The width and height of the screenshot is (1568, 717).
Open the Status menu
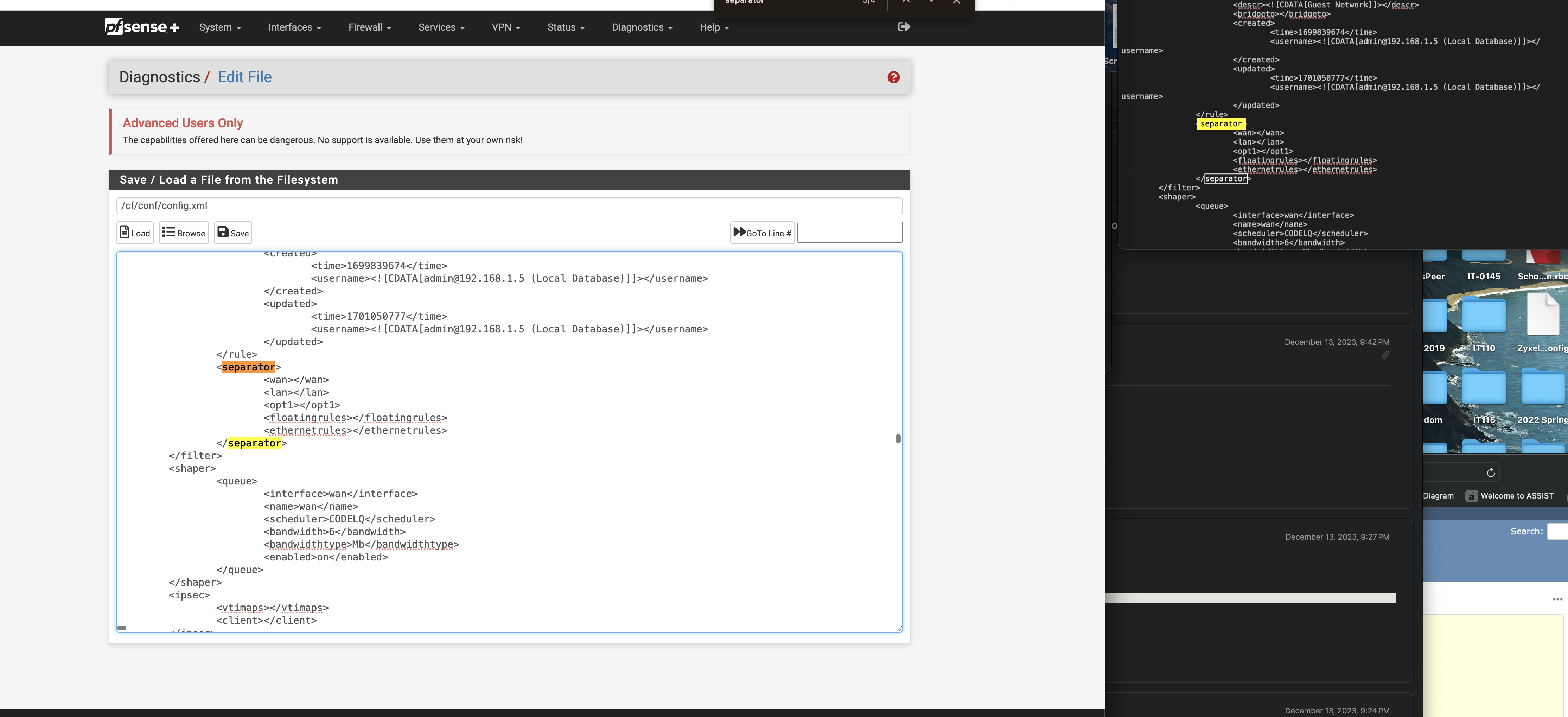pyautogui.click(x=566, y=27)
